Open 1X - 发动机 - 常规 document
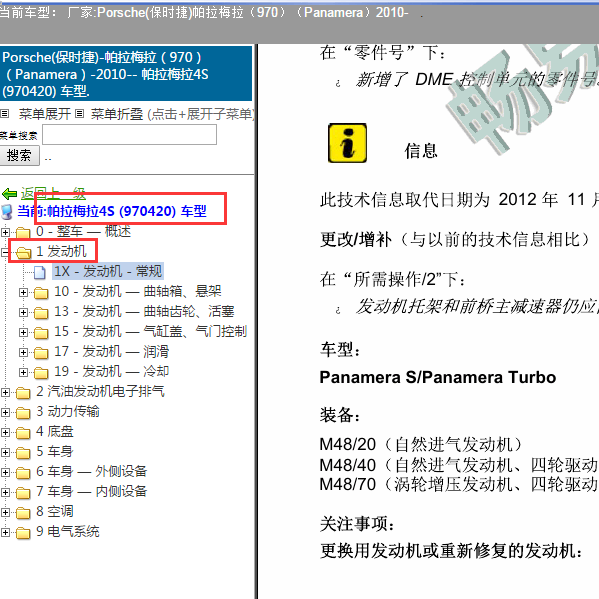 point(108,271)
